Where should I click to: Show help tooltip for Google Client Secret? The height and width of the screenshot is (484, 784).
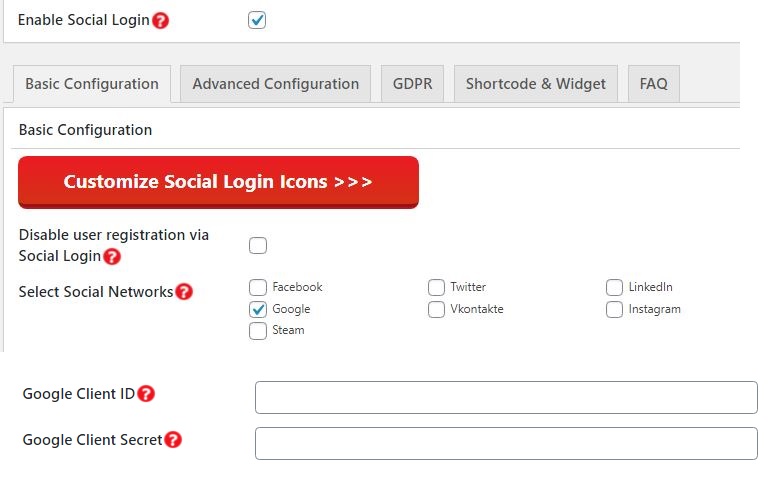point(173,440)
